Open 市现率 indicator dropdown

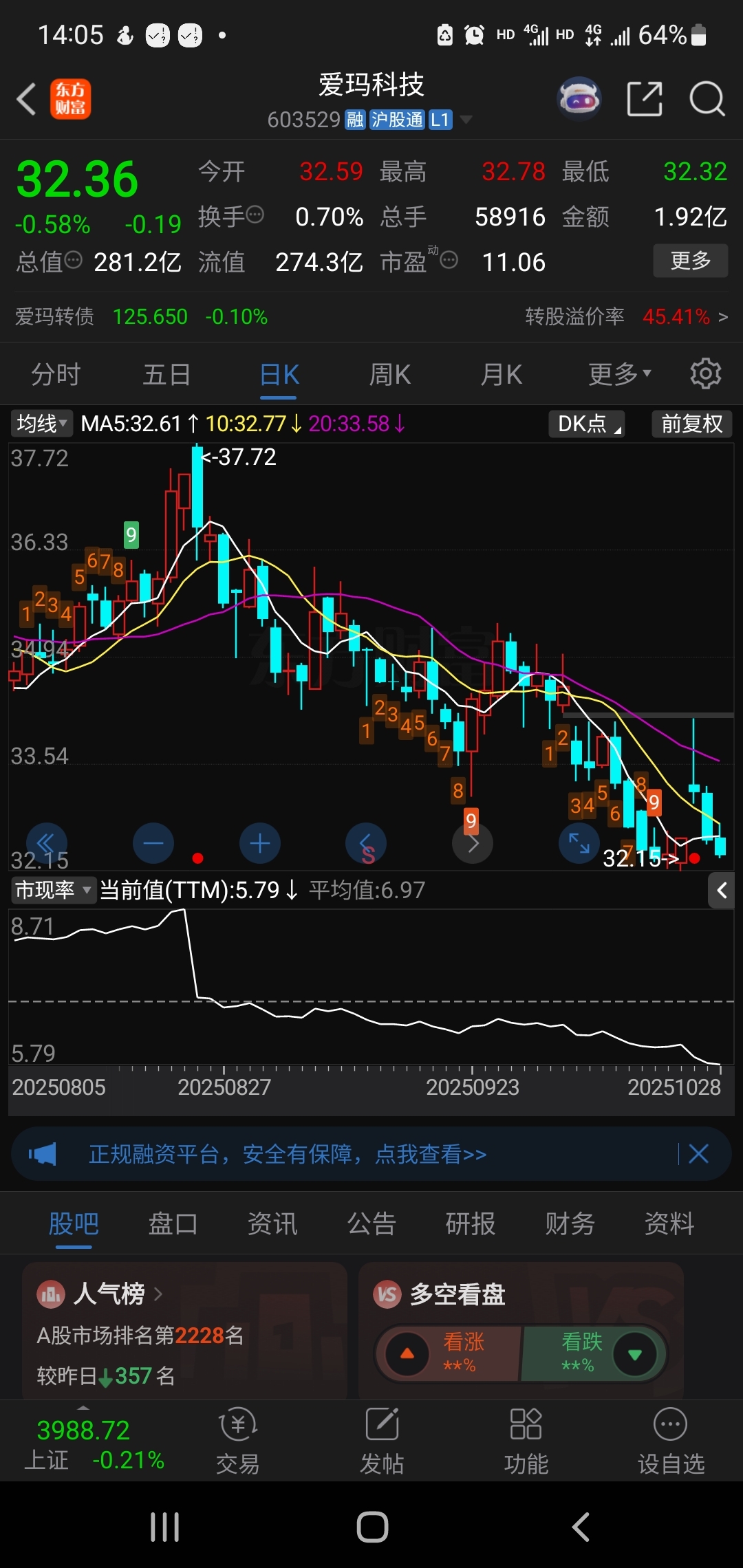coord(53,890)
